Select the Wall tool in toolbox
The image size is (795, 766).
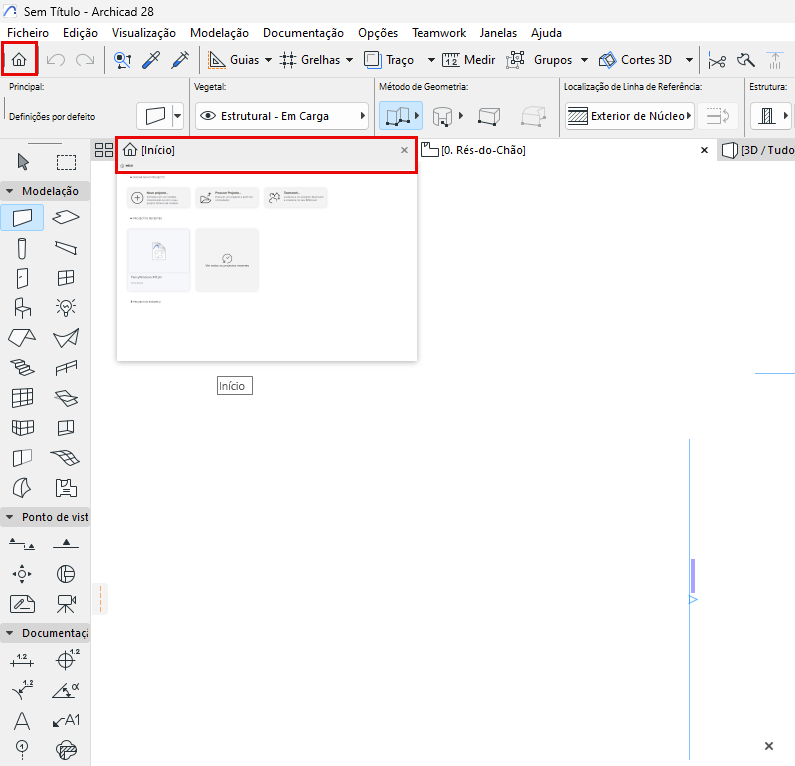[22, 217]
